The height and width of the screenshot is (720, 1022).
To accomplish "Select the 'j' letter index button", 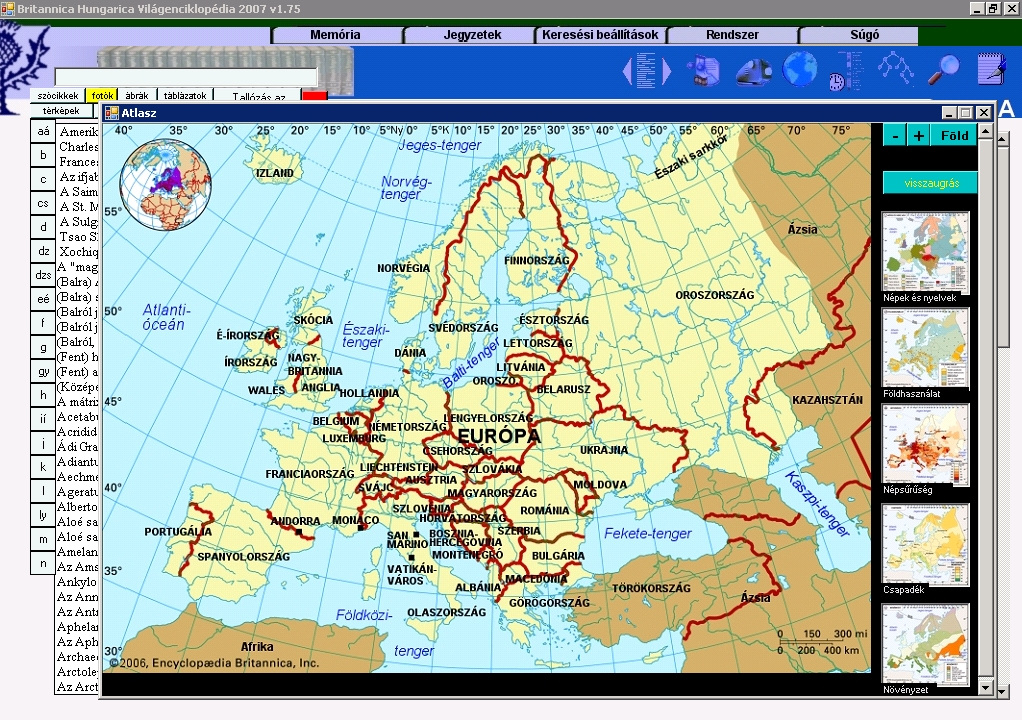I will tap(43, 443).
